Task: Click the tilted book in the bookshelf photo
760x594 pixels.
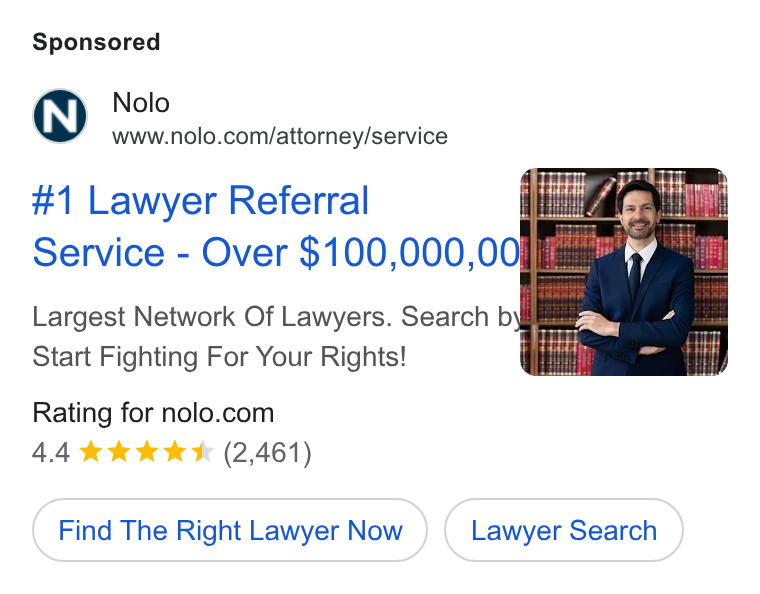Action: pos(601,196)
